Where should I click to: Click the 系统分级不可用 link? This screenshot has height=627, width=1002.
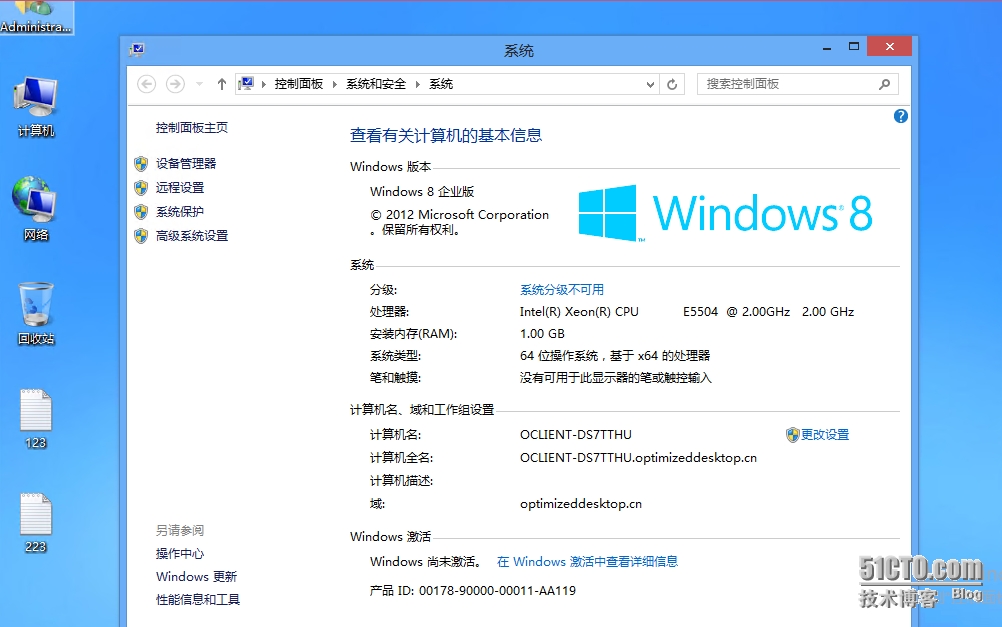coord(562,290)
